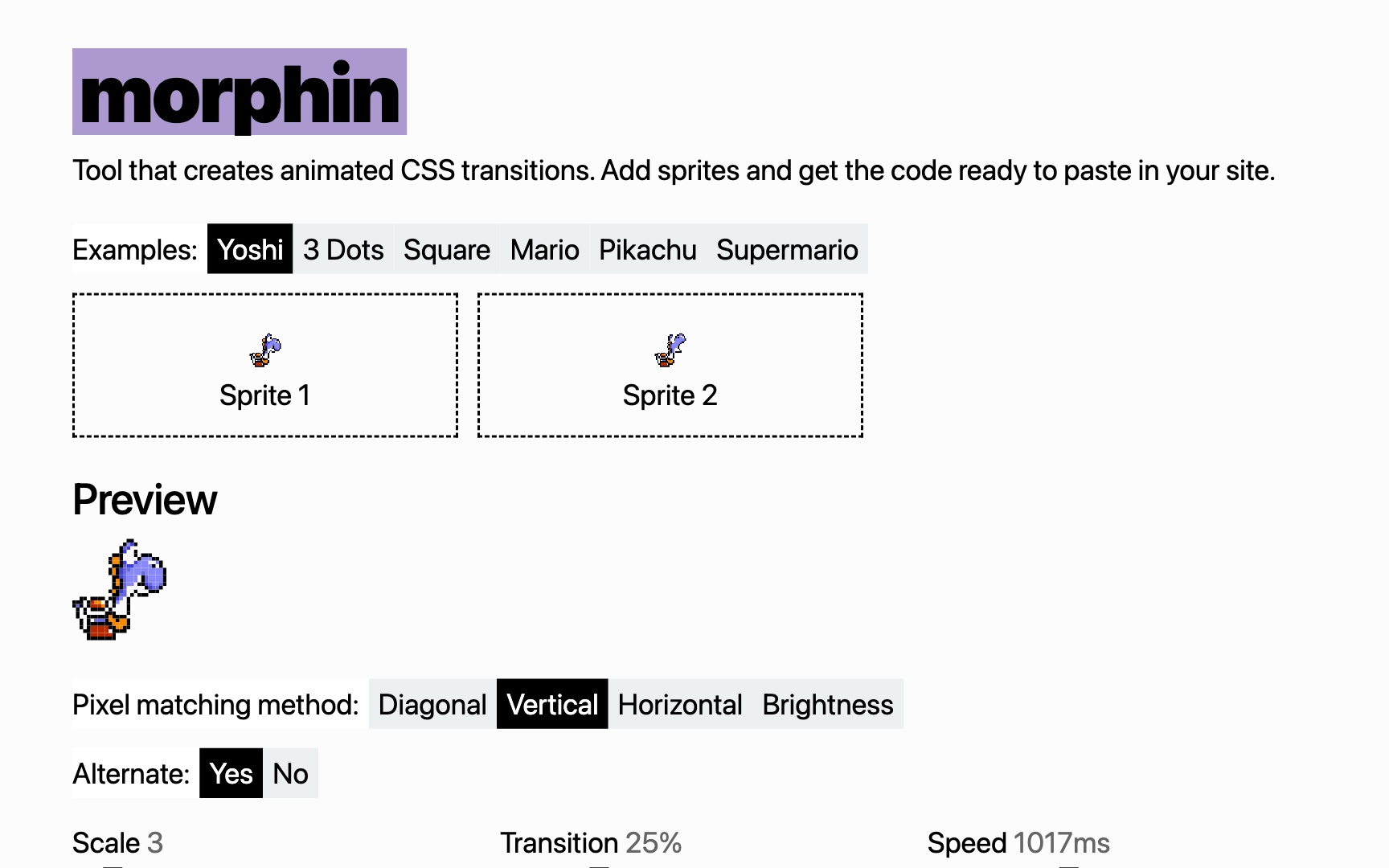The height and width of the screenshot is (868, 1389).
Task: Click the Yoshi sprite icon in Sprite 2 box
Action: [x=670, y=350]
